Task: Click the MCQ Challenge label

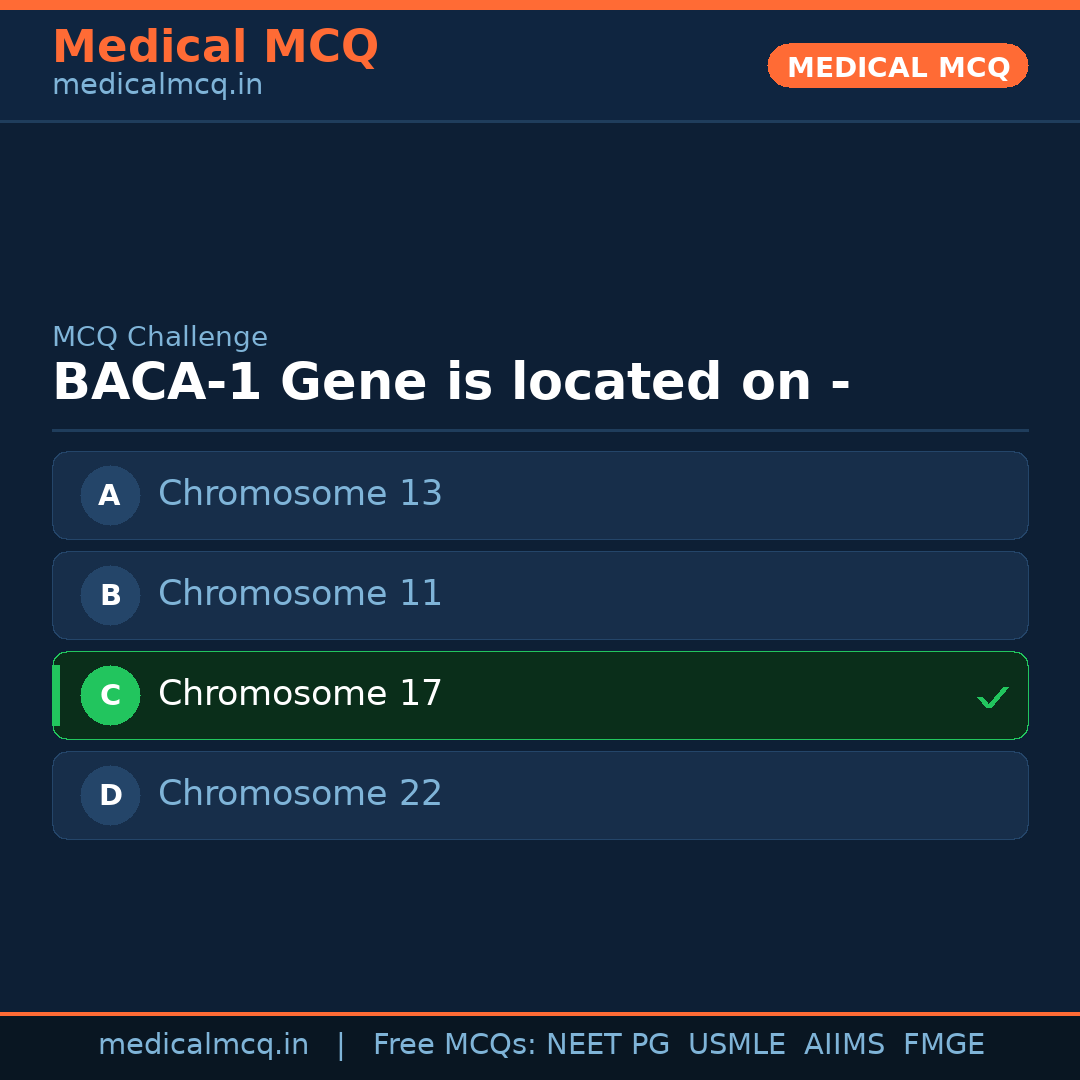Action: 160,338
